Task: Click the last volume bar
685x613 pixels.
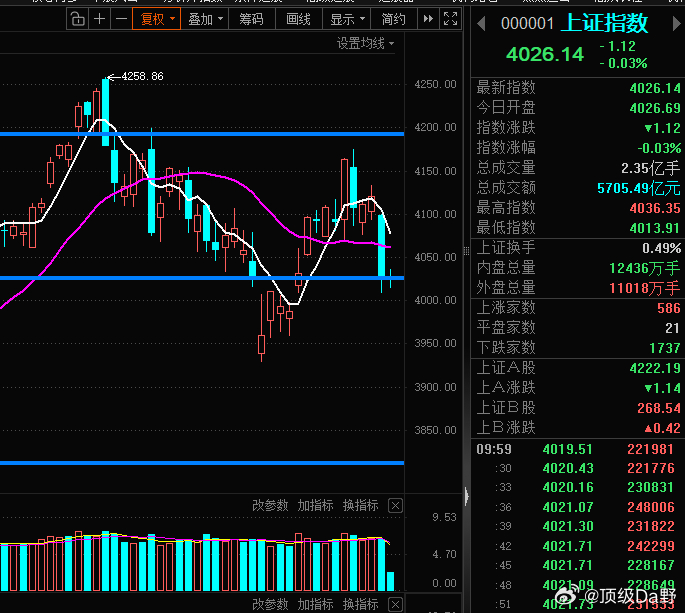Action: [391, 581]
